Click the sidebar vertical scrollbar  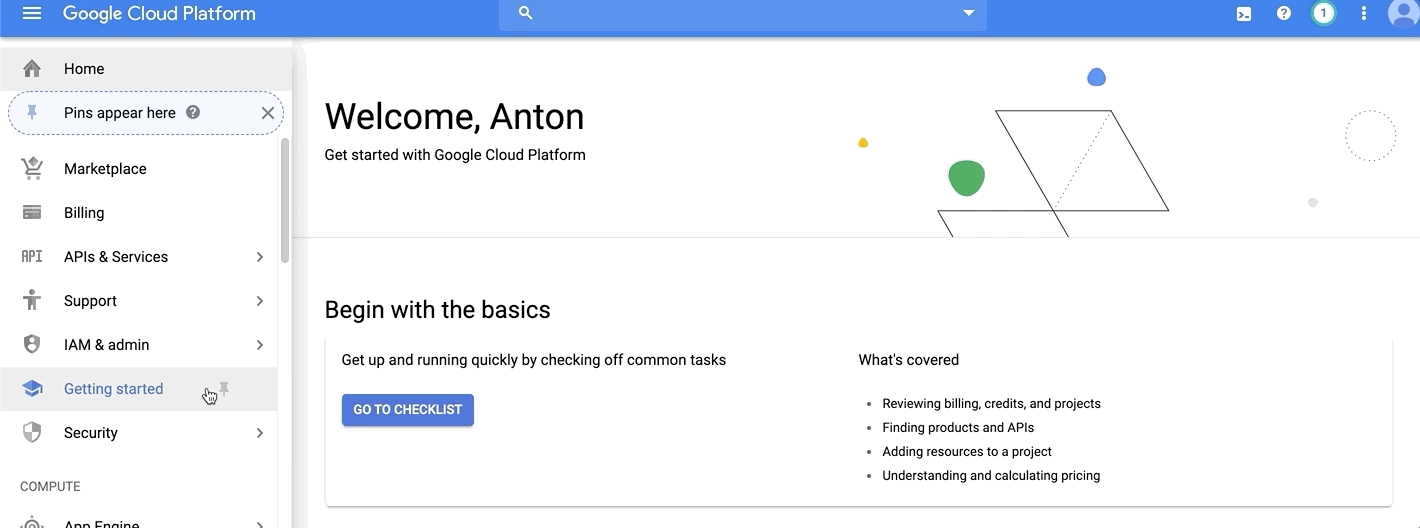click(x=285, y=200)
